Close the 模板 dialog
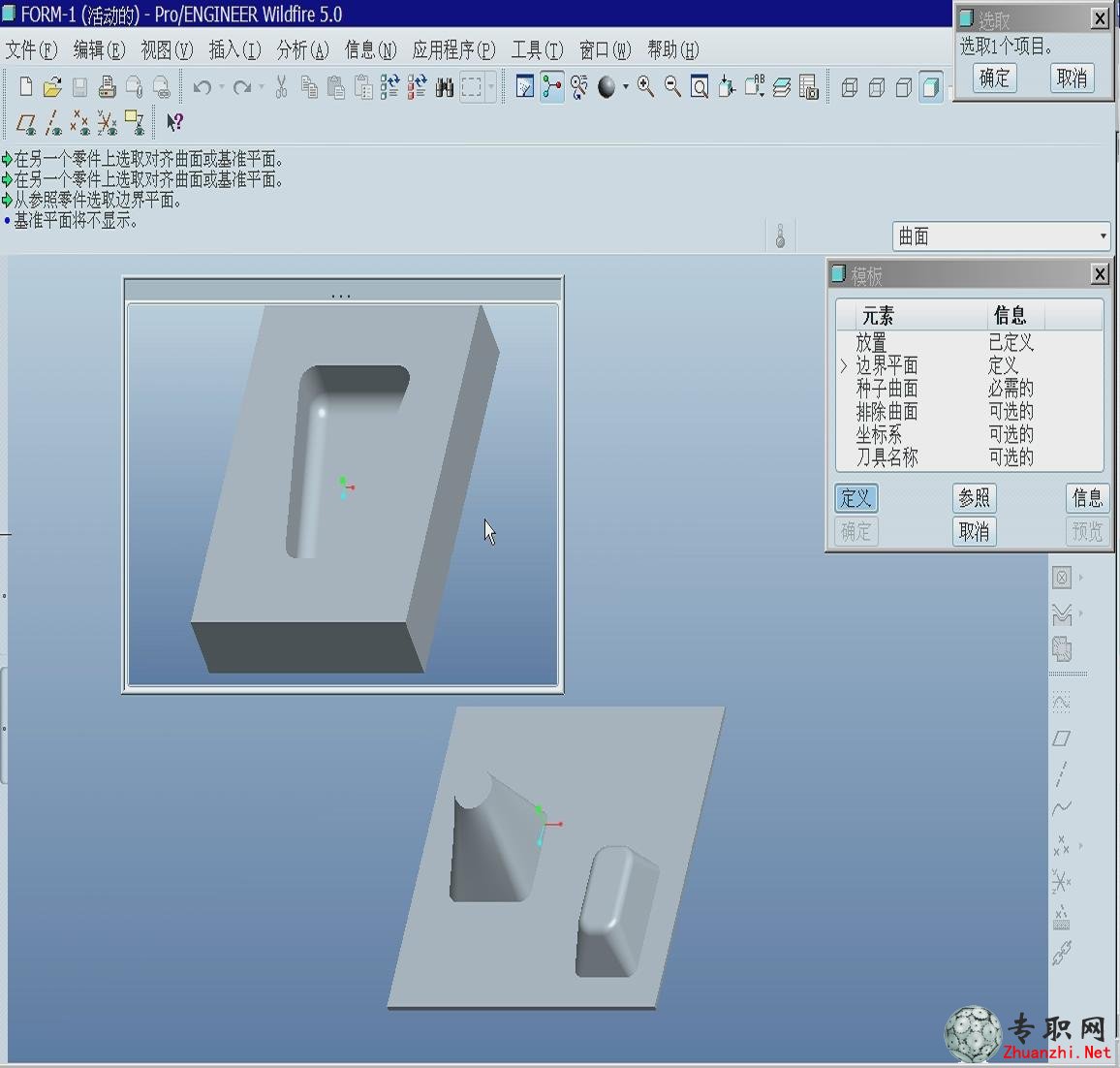The image size is (1120, 1068). 1100,273
